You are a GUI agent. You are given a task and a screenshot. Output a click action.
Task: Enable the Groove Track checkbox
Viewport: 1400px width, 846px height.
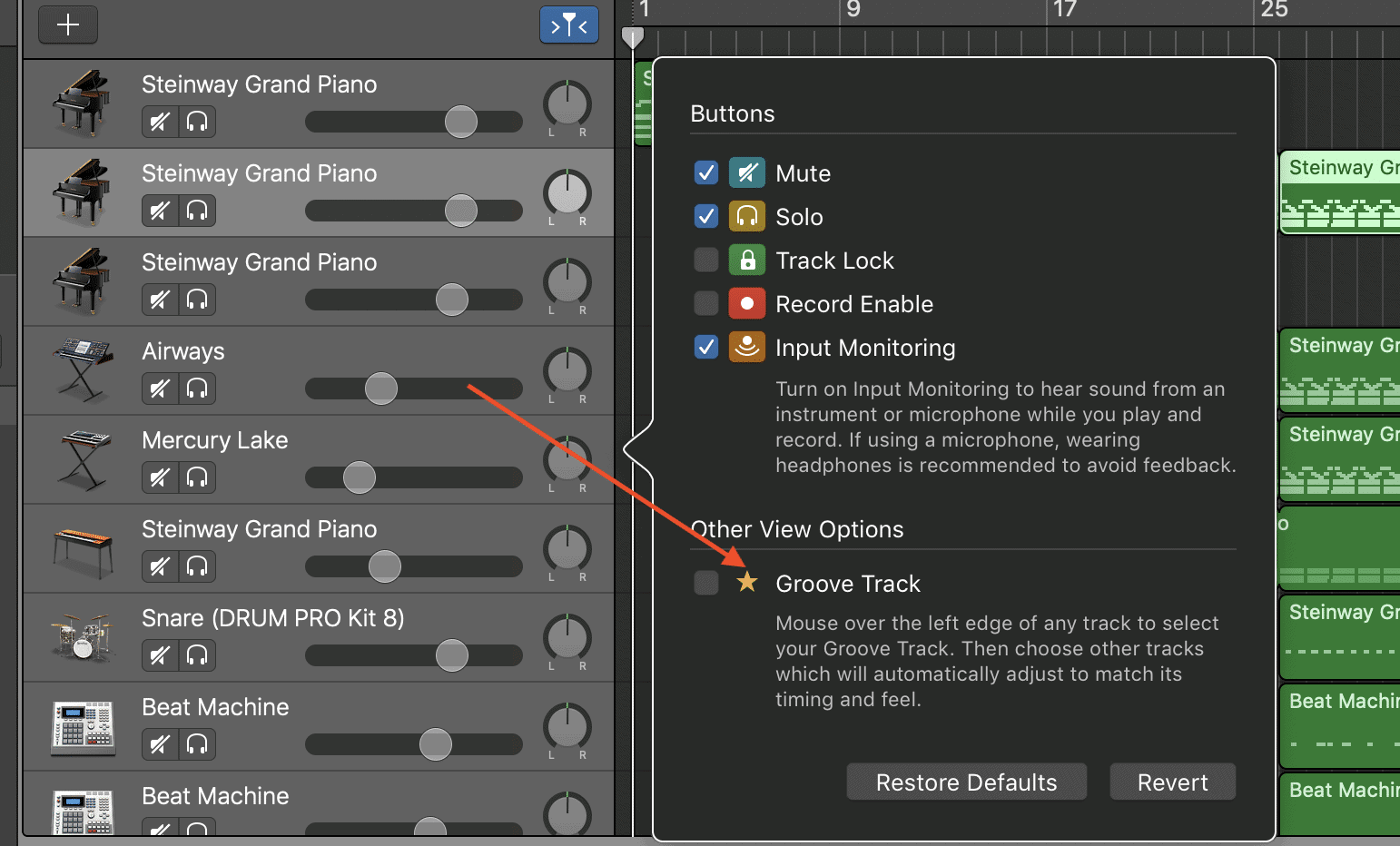click(705, 583)
